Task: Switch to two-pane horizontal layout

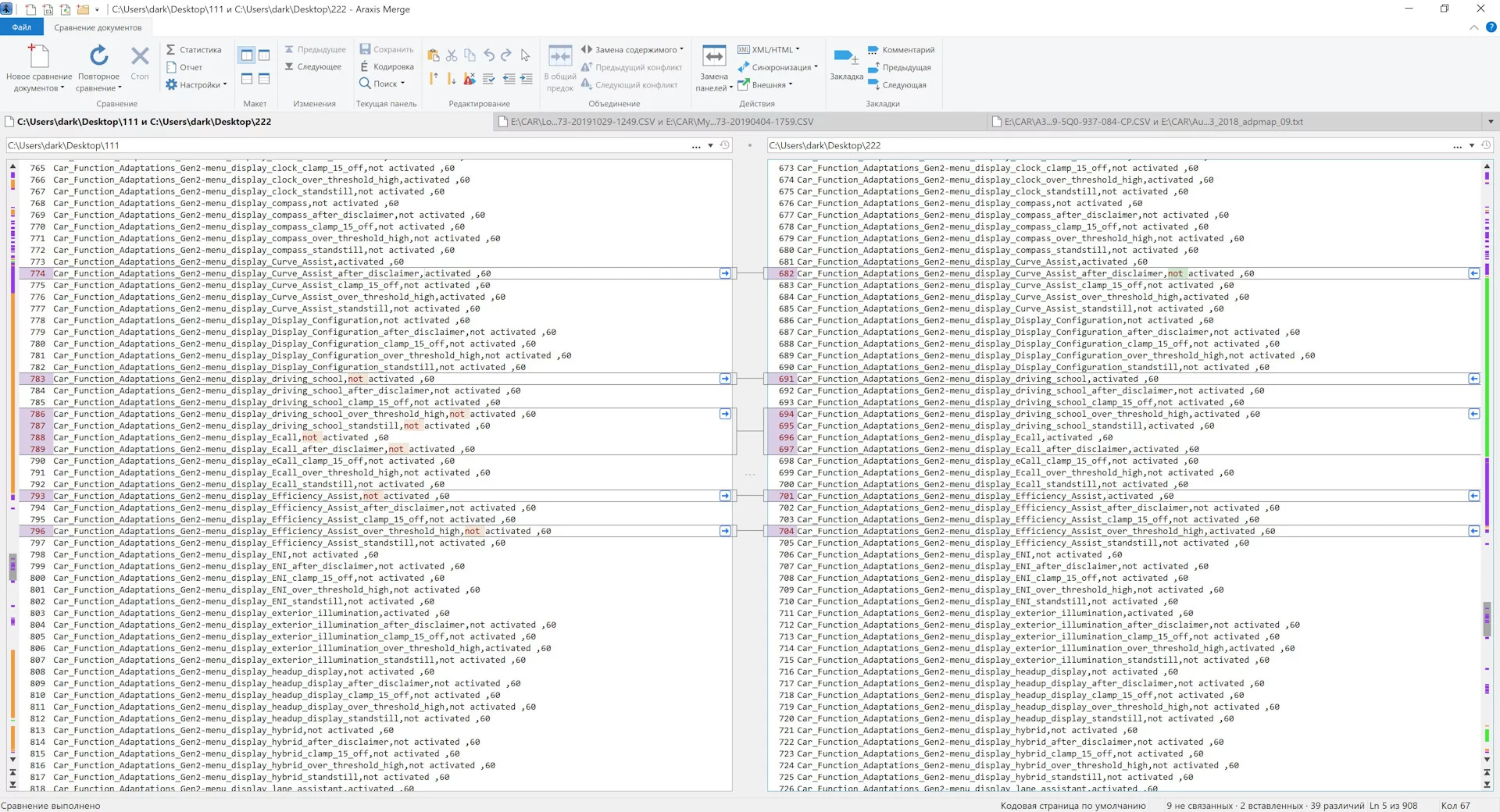Action: click(247, 79)
